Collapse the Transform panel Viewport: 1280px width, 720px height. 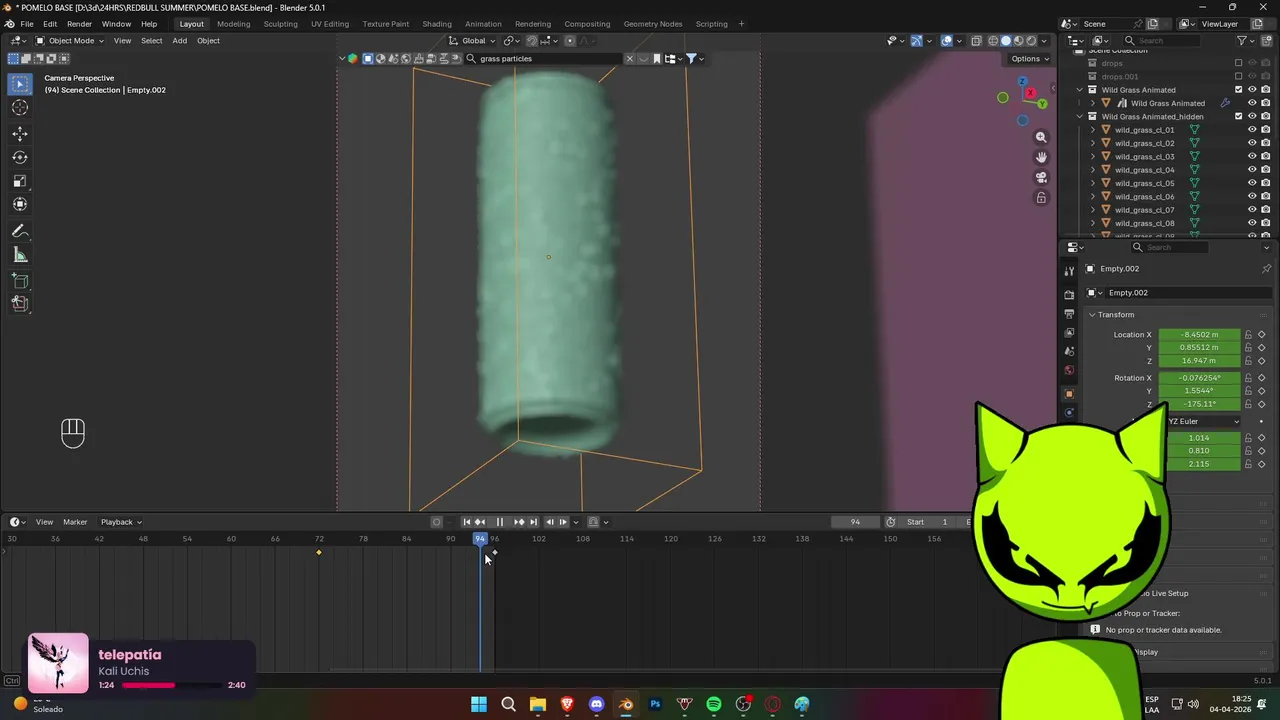(1093, 315)
